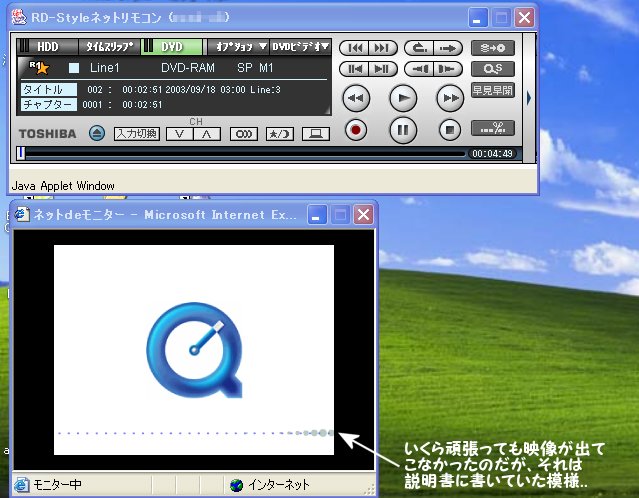Viewport: 639px width, 498px height.
Task: Click the chapter split scissors icon
Action: click(x=493, y=128)
